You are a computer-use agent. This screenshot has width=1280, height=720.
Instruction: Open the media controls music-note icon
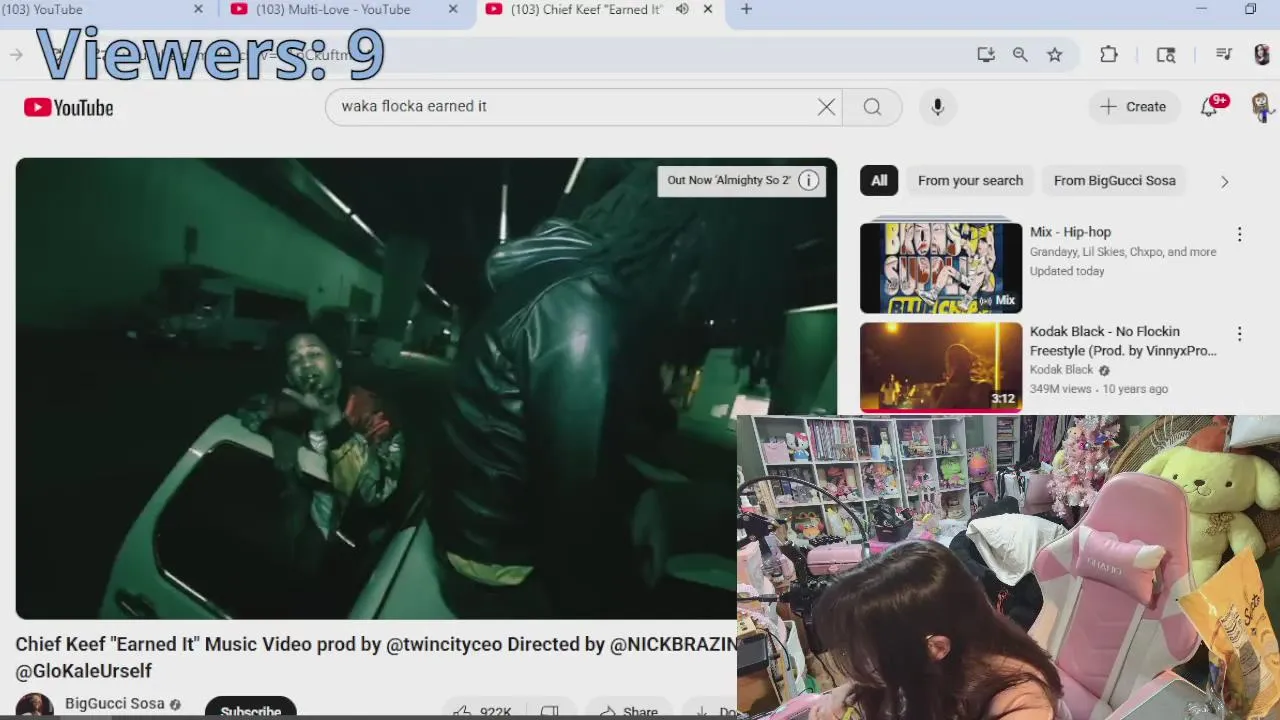(1223, 55)
